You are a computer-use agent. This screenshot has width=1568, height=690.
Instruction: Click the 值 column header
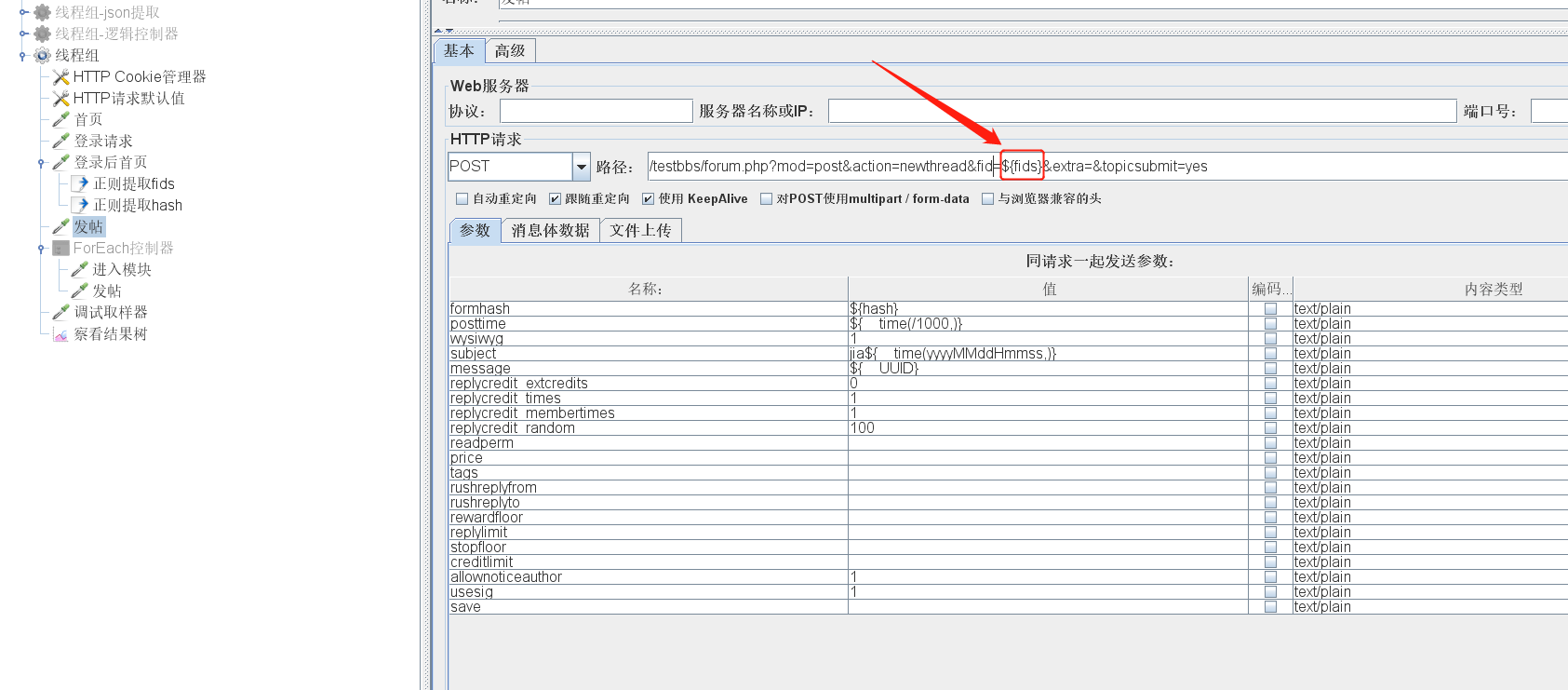pos(1049,289)
